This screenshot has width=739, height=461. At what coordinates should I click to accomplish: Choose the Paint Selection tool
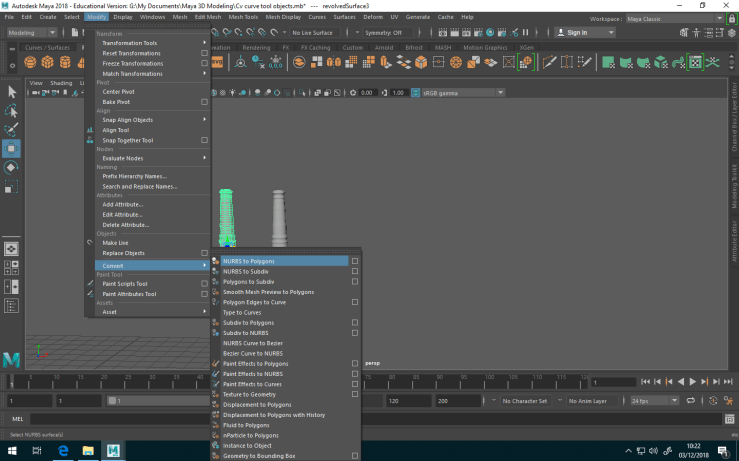12,130
